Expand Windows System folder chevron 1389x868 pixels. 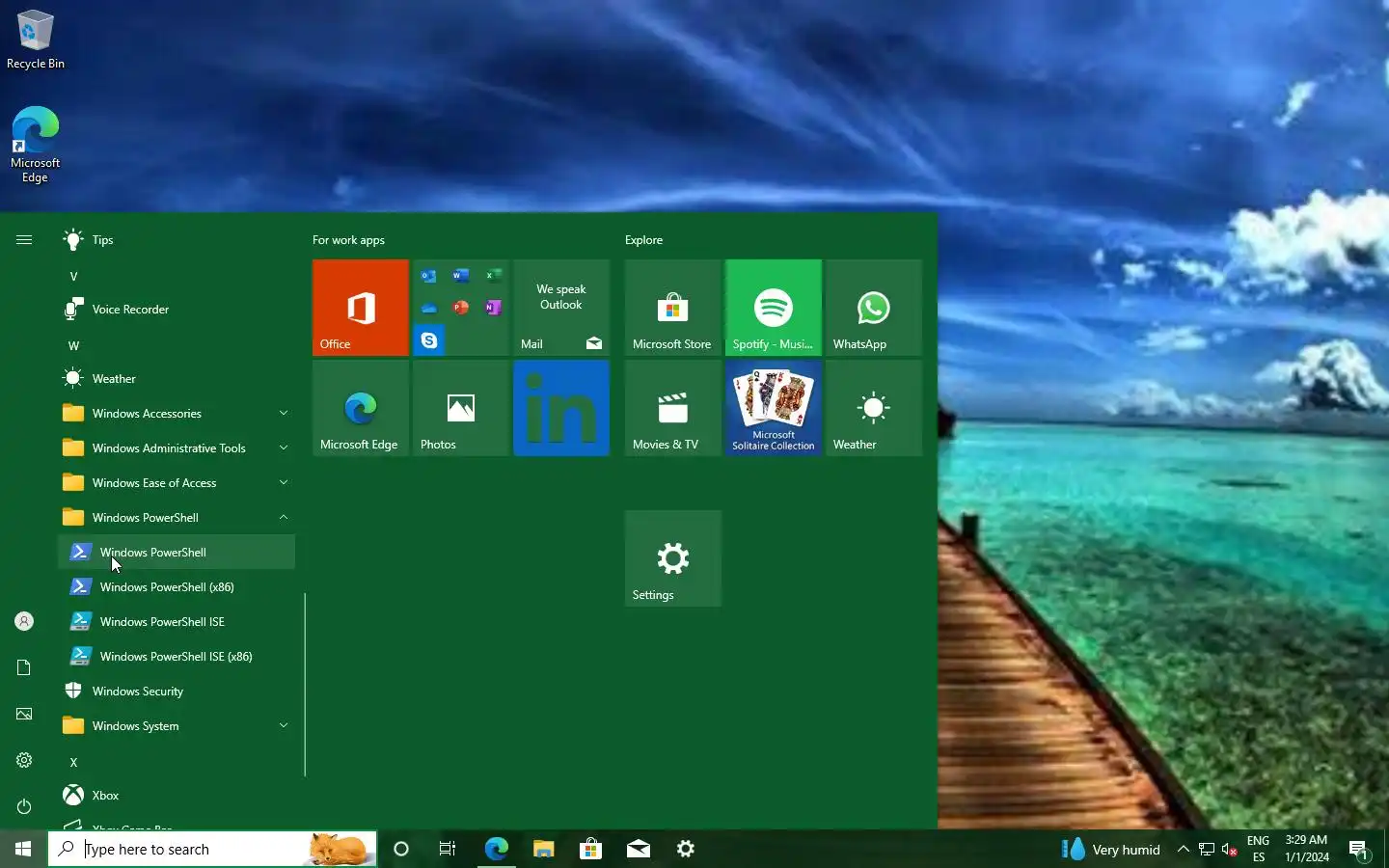[x=284, y=725]
